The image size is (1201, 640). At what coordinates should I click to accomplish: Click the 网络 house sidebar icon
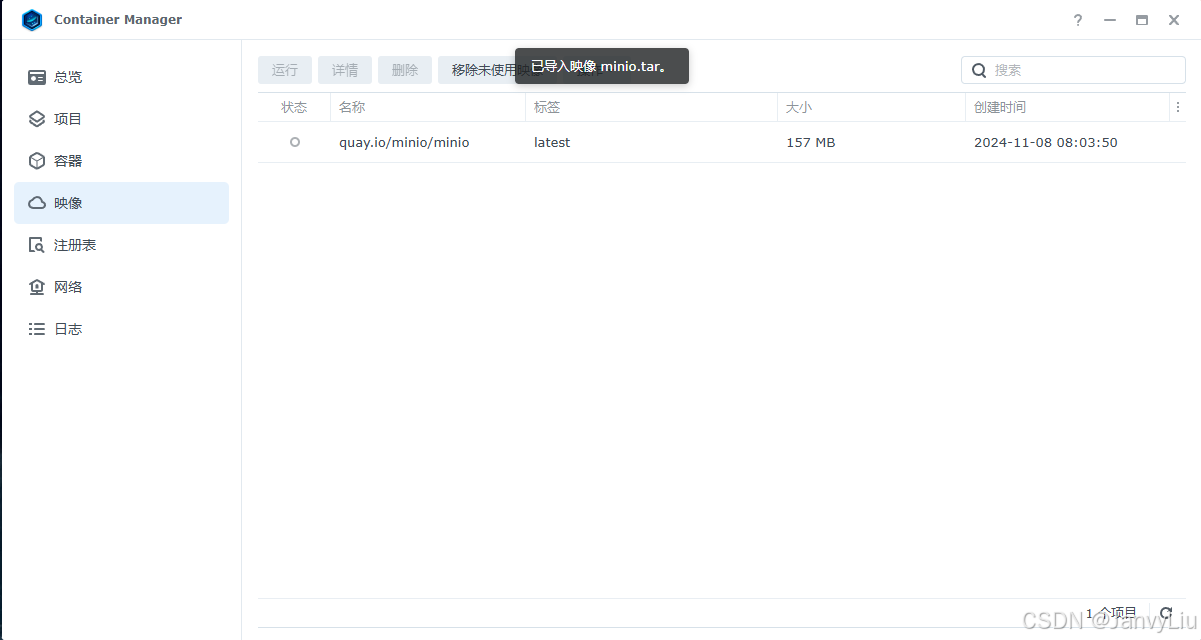click(37, 287)
